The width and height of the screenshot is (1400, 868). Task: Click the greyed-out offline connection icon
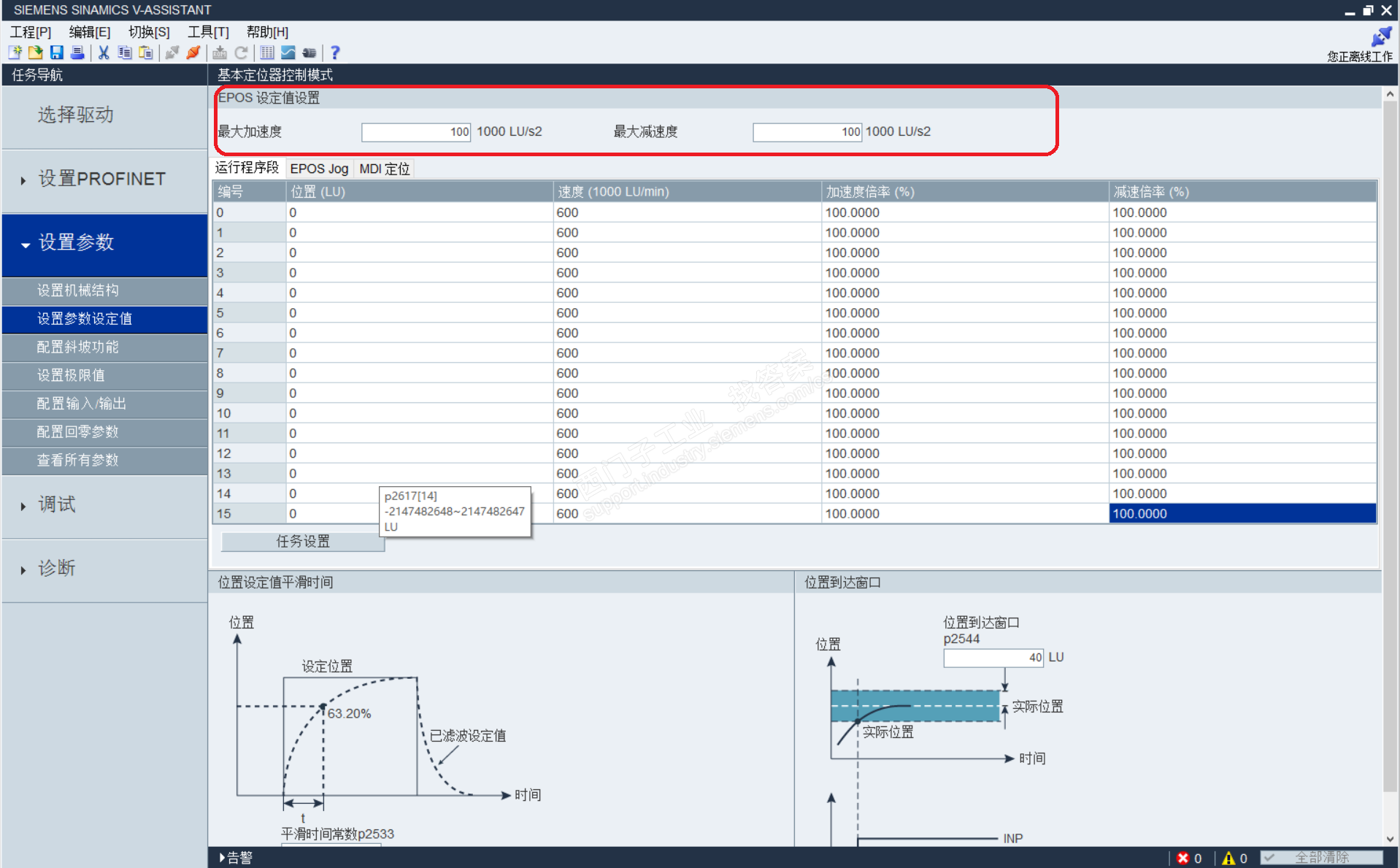[172, 53]
